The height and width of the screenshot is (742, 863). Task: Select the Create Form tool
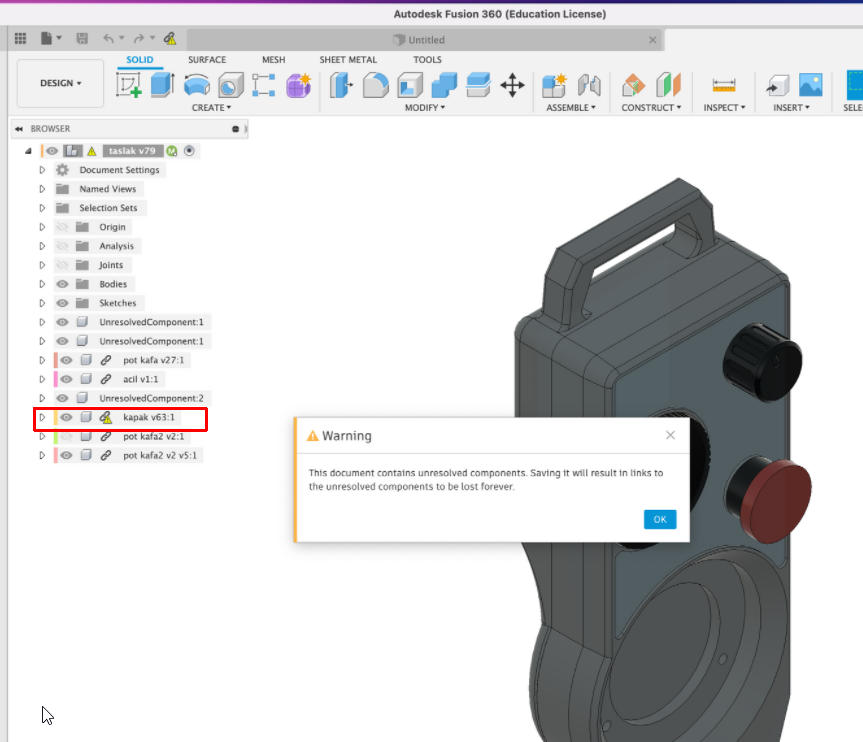(x=298, y=85)
